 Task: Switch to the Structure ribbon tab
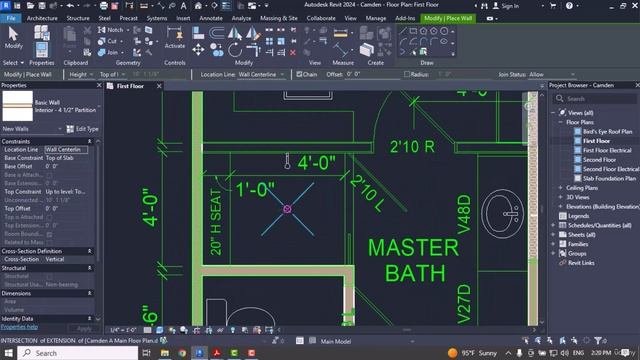click(78, 18)
